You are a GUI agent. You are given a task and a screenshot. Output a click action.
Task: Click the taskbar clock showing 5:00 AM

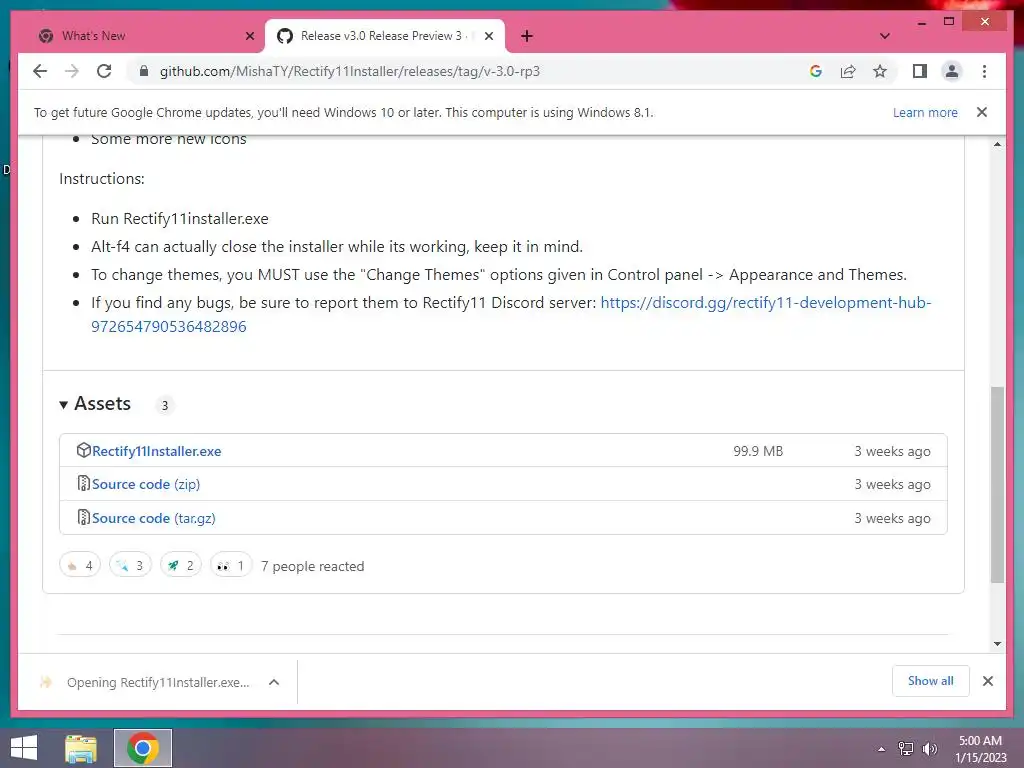[x=980, y=749]
